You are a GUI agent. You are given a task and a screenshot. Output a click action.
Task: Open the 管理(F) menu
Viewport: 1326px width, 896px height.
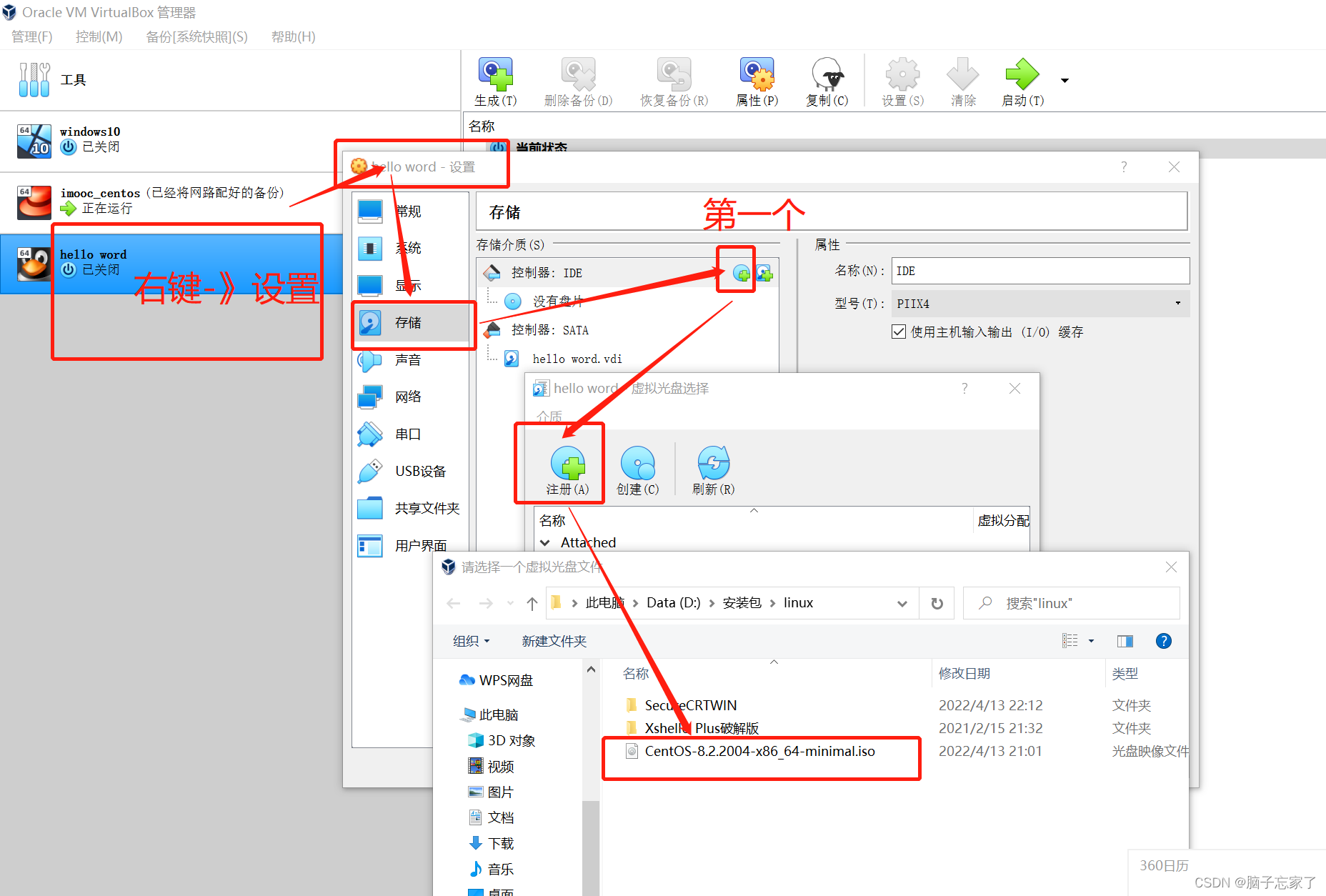point(32,36)
